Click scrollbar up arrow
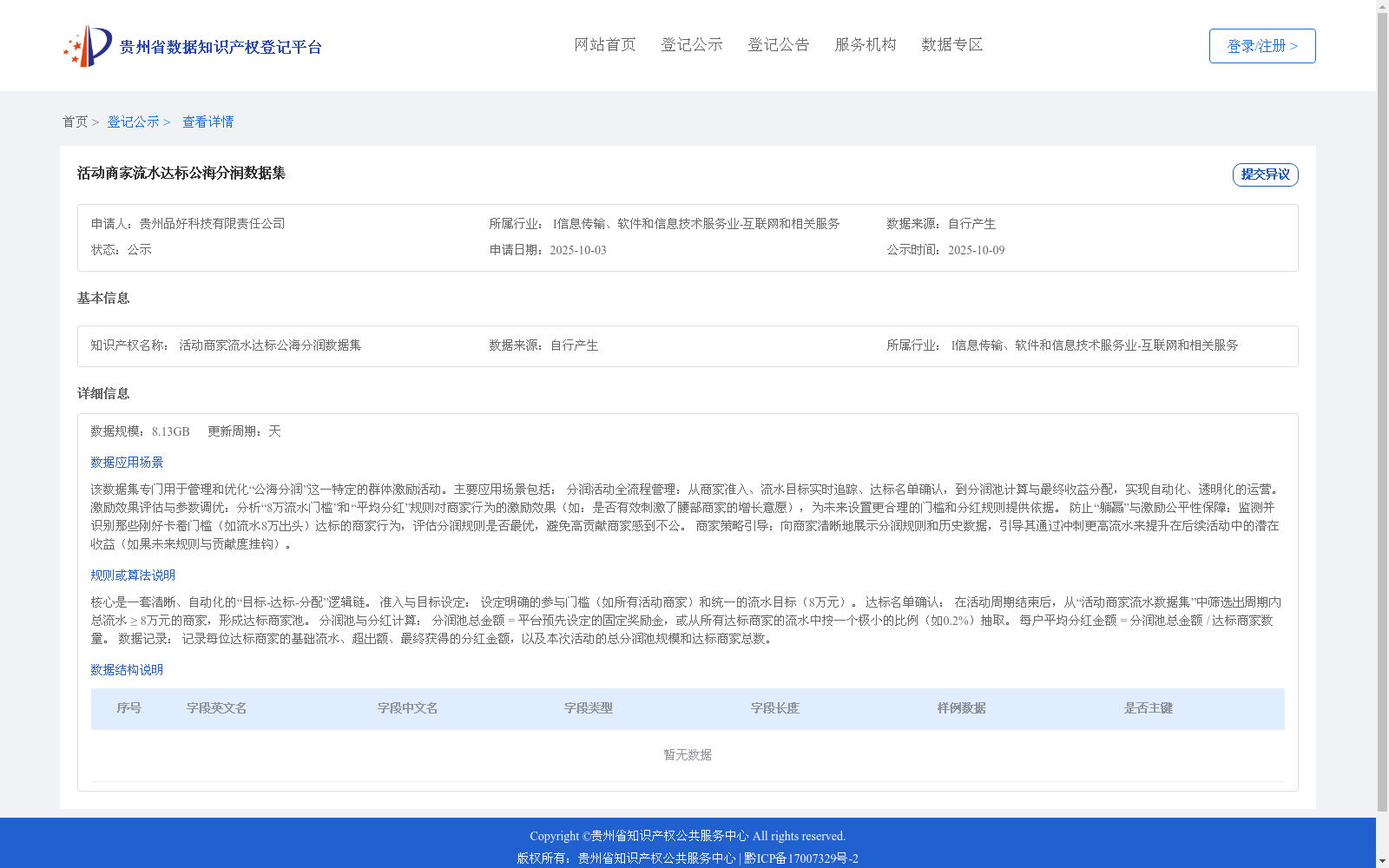1389x868 pixels. pyautogui.click(x=1382, y=6)
